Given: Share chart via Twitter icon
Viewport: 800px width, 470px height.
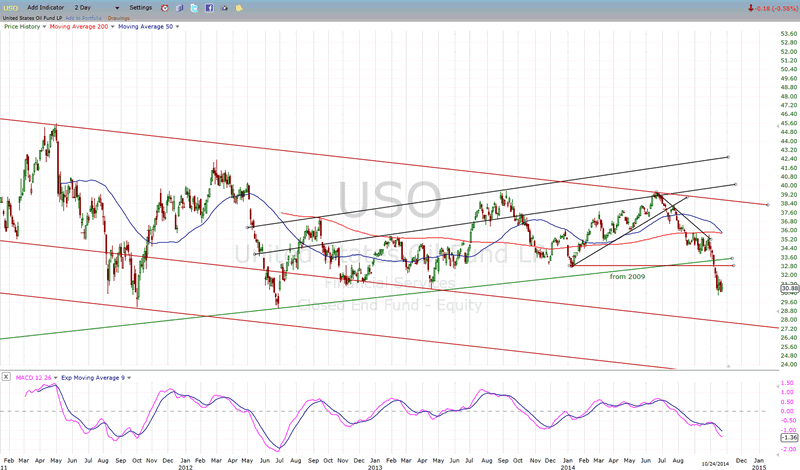Looking at the screenshot, I should (194, 8).
